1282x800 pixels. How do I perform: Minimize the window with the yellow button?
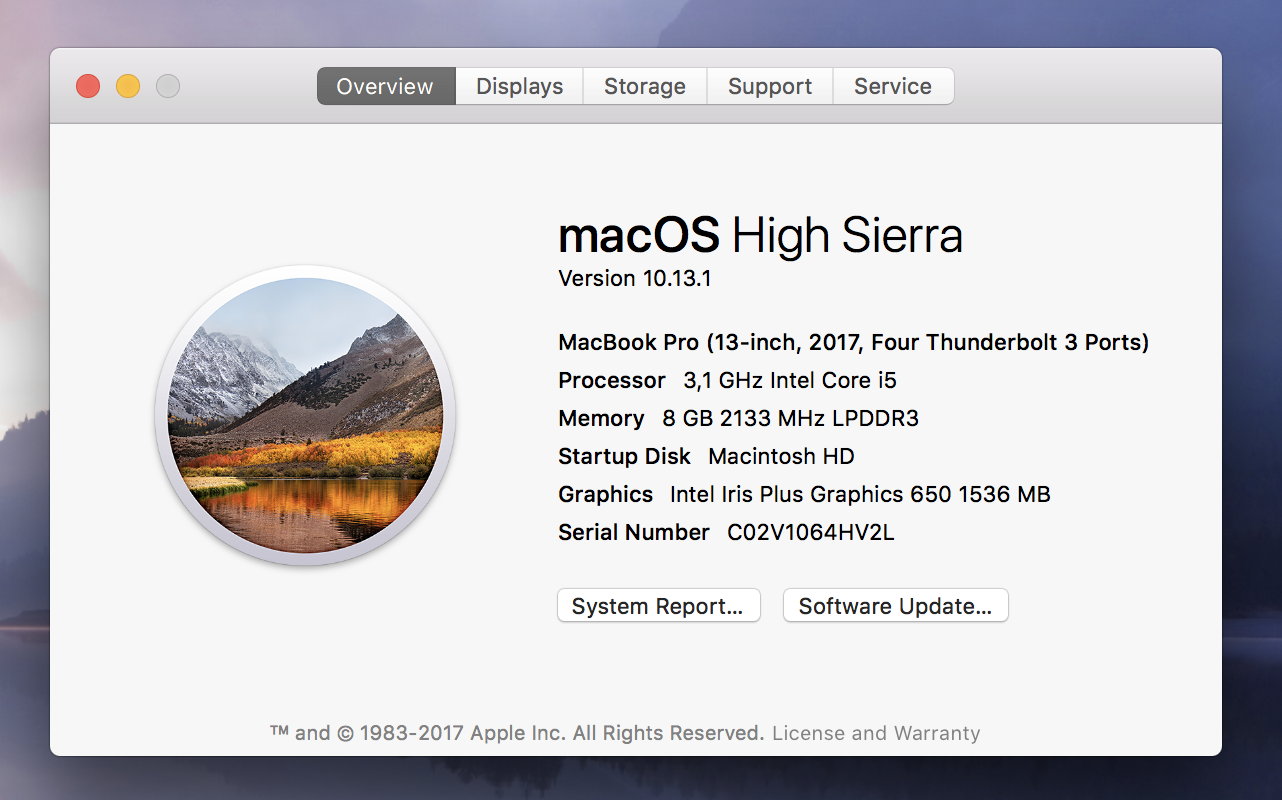coord(128,86)
